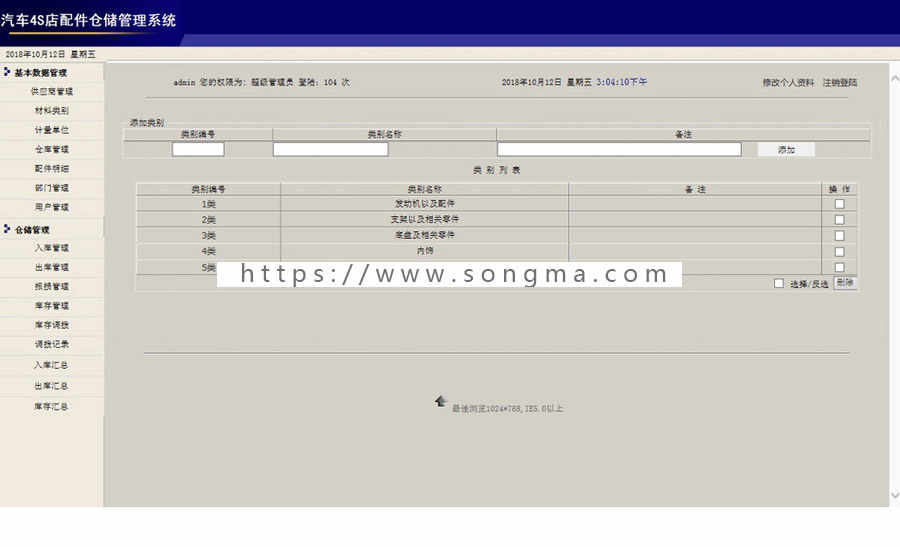Click the 类别列表 table title
The height and width of the screenshot is (547, 900).
tap(496, 170)
